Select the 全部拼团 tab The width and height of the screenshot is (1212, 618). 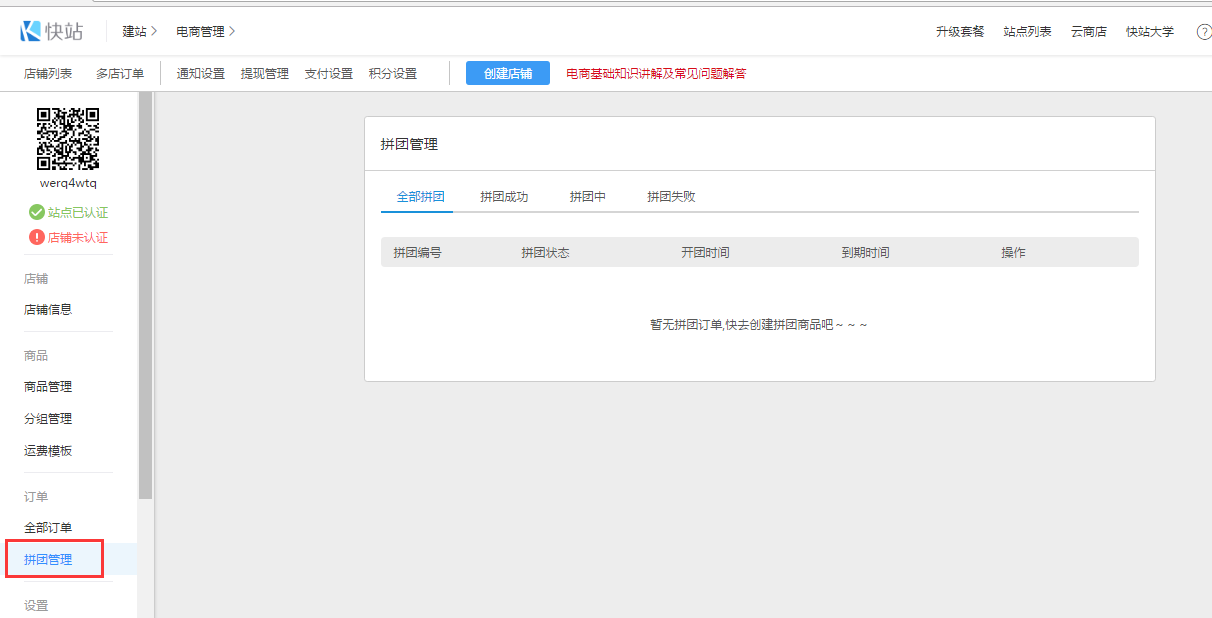[420, 197]
